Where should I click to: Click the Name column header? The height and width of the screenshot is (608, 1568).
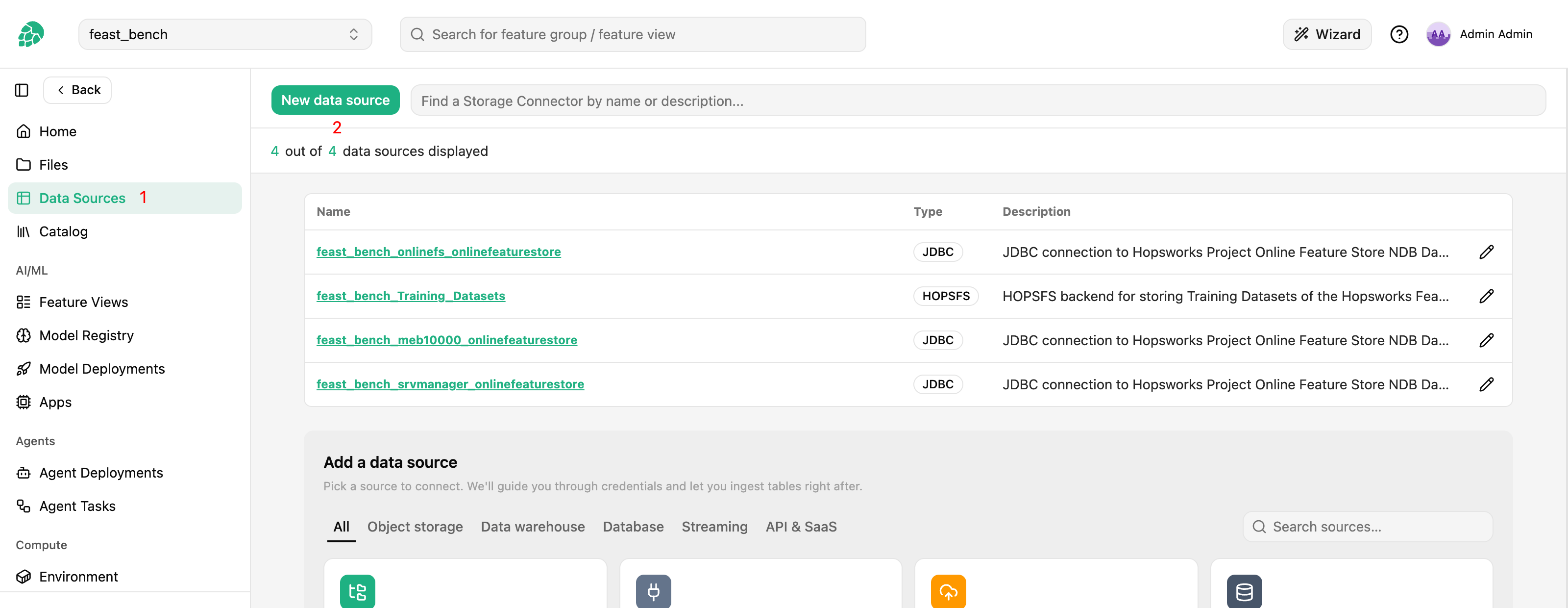click(334, 211)
